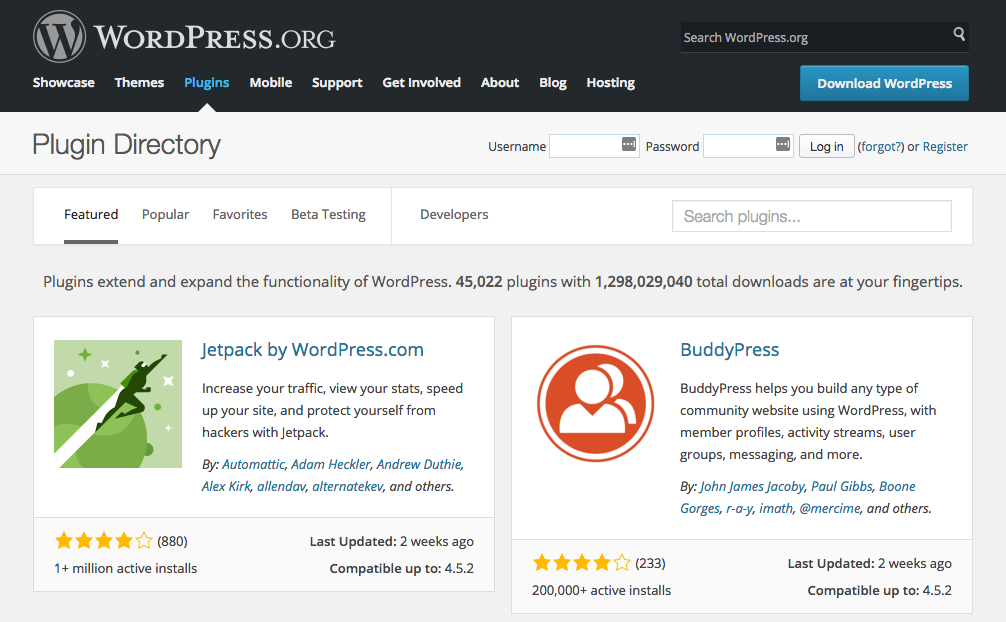Open the Developers tab
The image size is (1006, 622).
click(454, 214)
